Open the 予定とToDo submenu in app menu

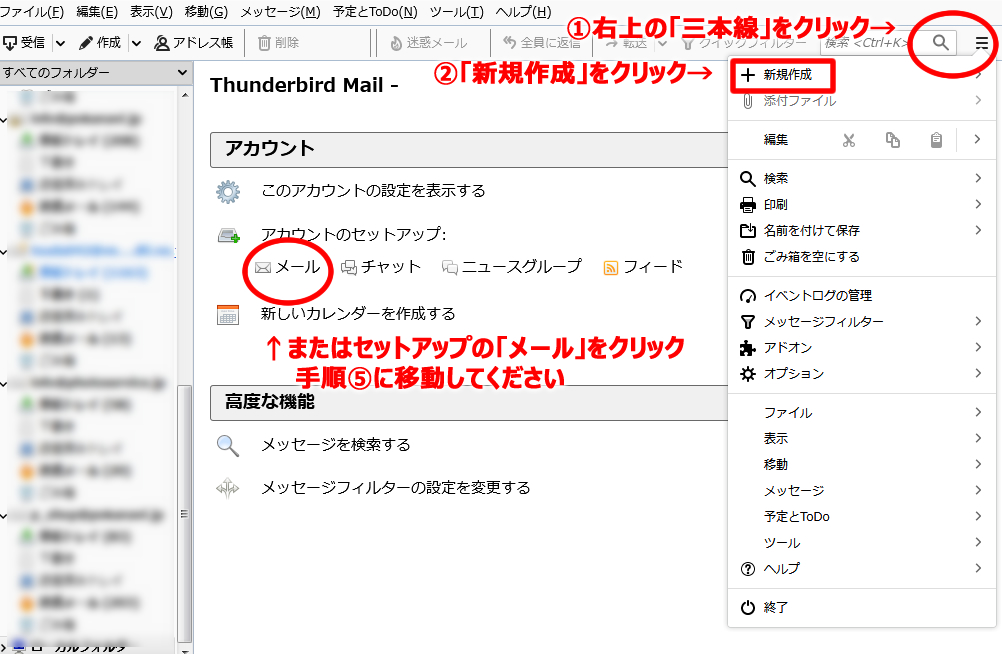(861, 517)
